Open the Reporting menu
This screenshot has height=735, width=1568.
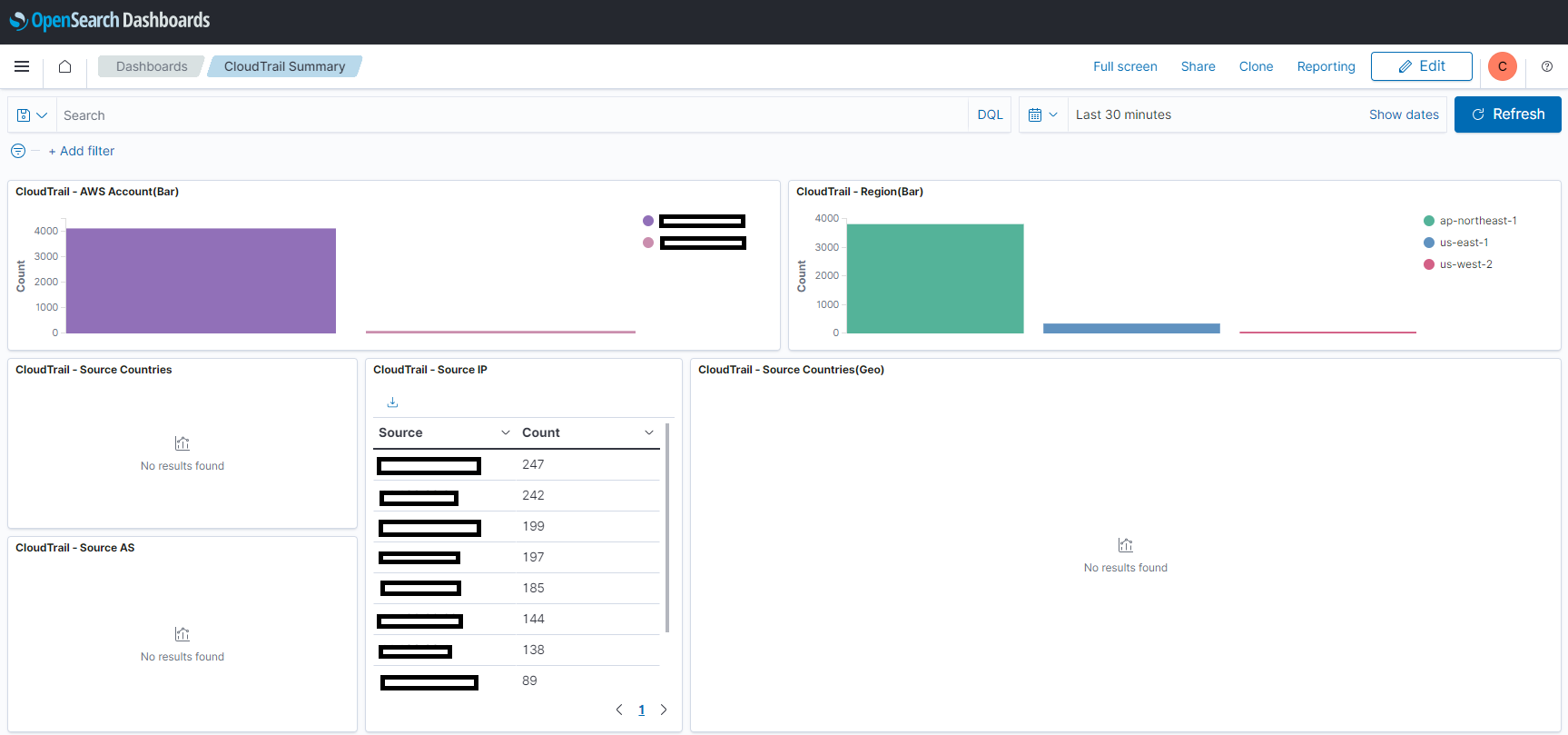click(x=1326, y=66)
